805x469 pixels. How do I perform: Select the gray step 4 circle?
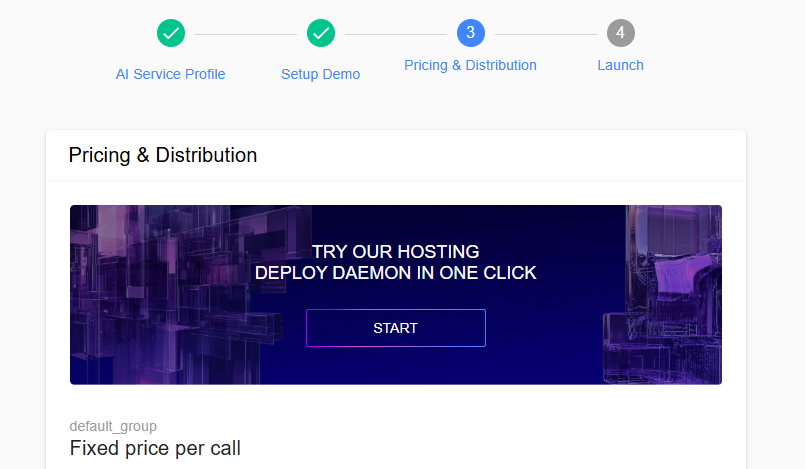click(621, 33)
